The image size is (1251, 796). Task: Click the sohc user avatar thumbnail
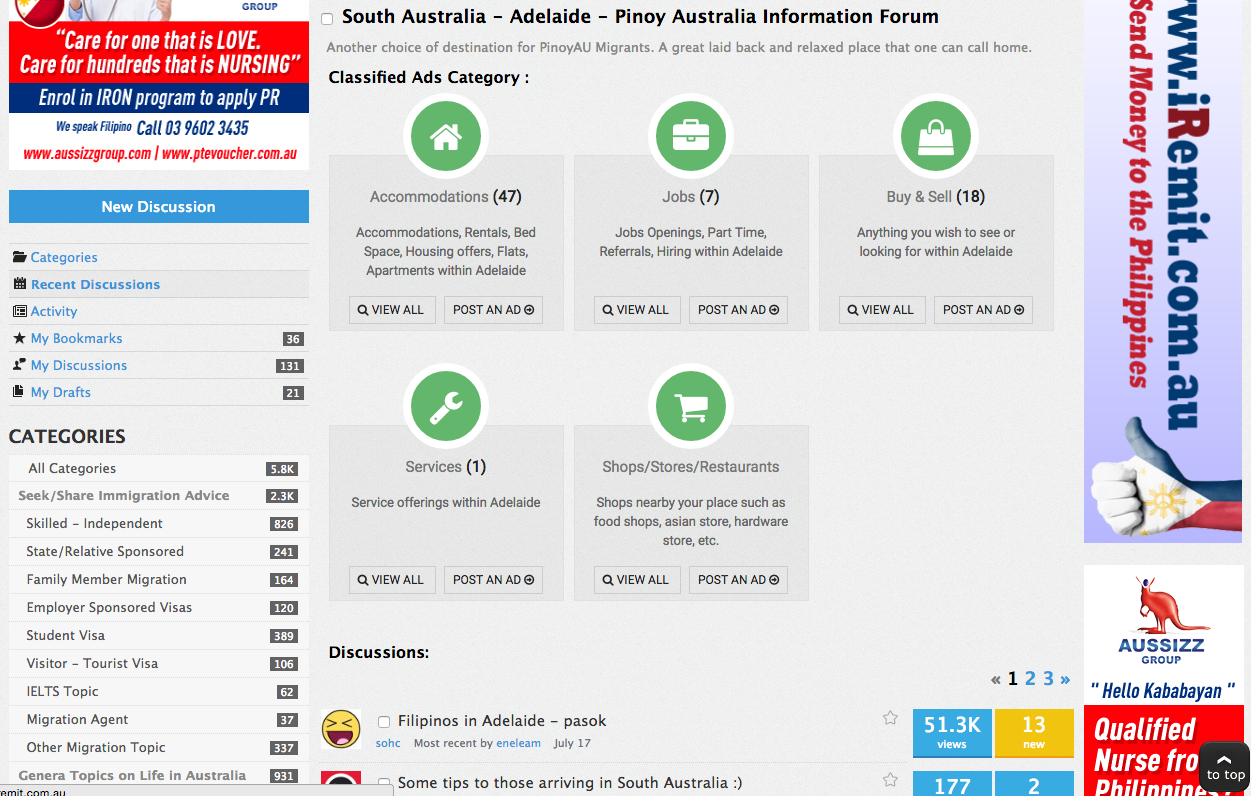click(341, 730)
